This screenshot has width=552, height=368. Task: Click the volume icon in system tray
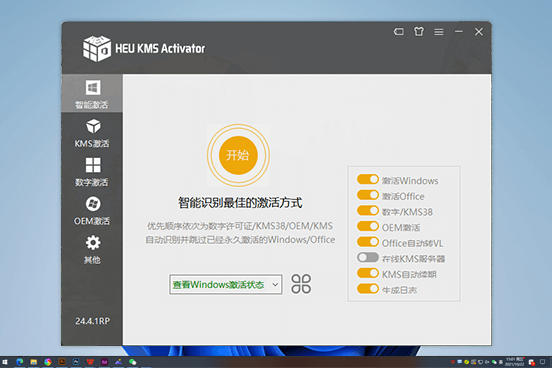(487, 362)
